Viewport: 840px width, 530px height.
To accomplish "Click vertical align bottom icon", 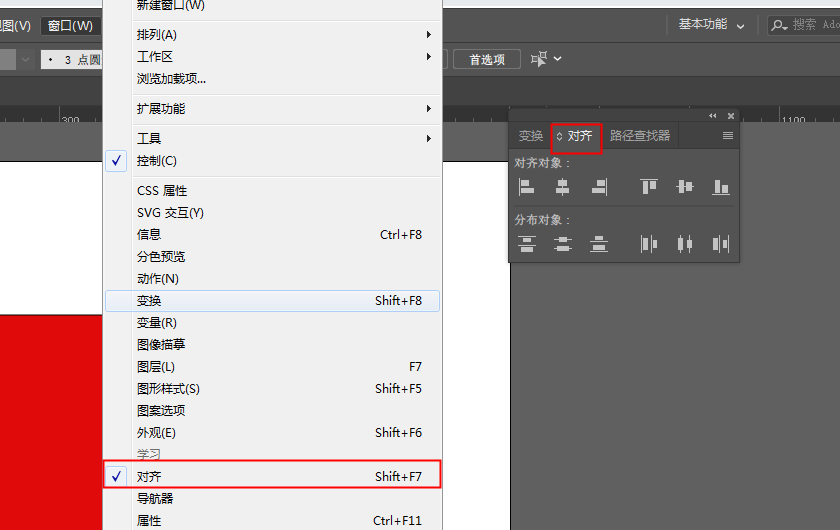I will (x=721, y=187).
